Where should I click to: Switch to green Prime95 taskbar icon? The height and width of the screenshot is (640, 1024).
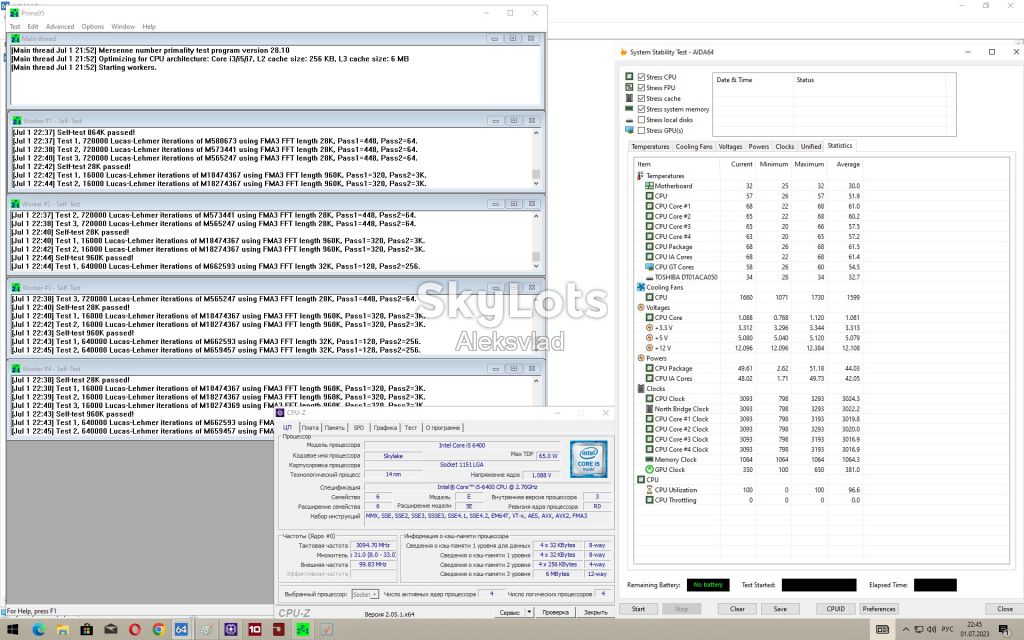tap(302, 630)
